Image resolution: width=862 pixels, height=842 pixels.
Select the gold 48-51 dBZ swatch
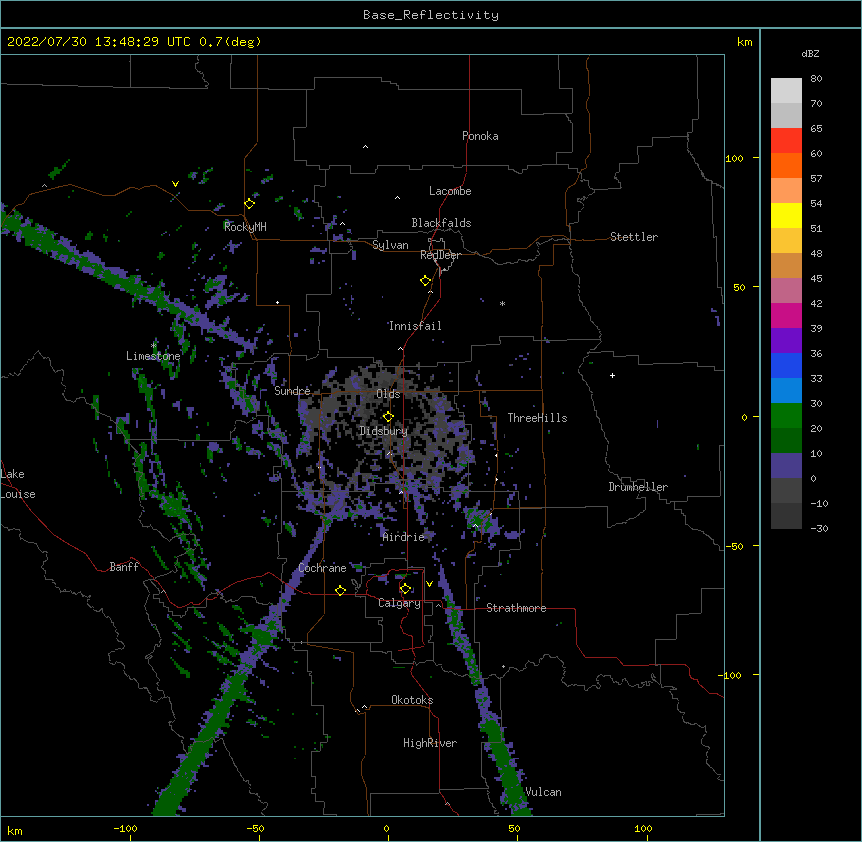pos(786,241)
